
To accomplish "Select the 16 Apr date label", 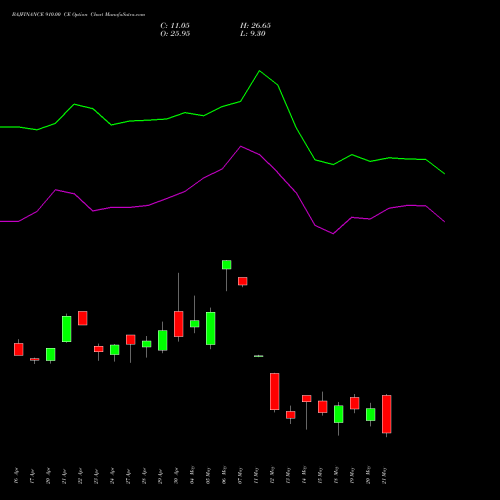I will 17,476.
